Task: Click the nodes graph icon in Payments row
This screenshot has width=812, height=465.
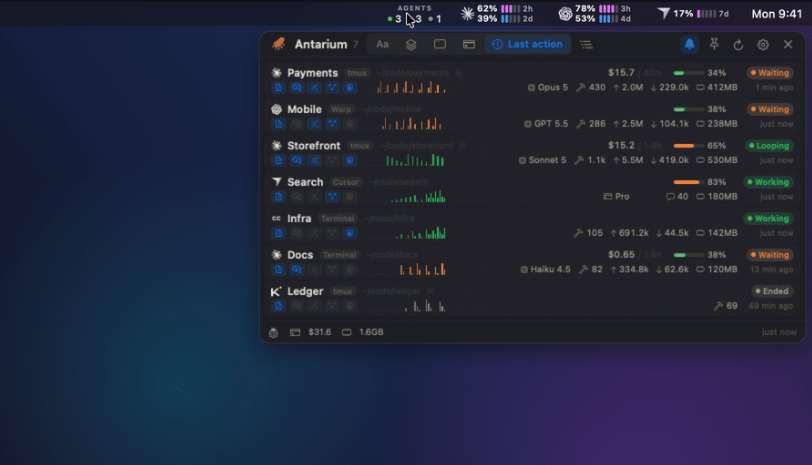Action: click(332, 88)
